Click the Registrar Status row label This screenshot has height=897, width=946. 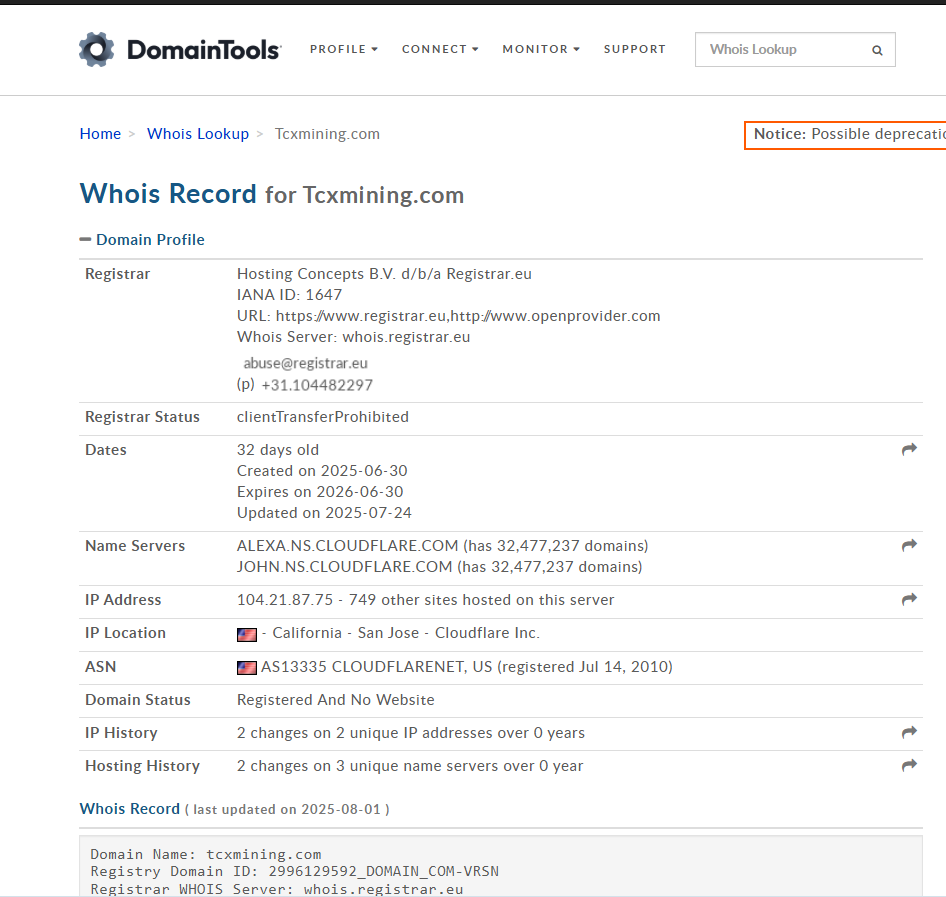142,417
